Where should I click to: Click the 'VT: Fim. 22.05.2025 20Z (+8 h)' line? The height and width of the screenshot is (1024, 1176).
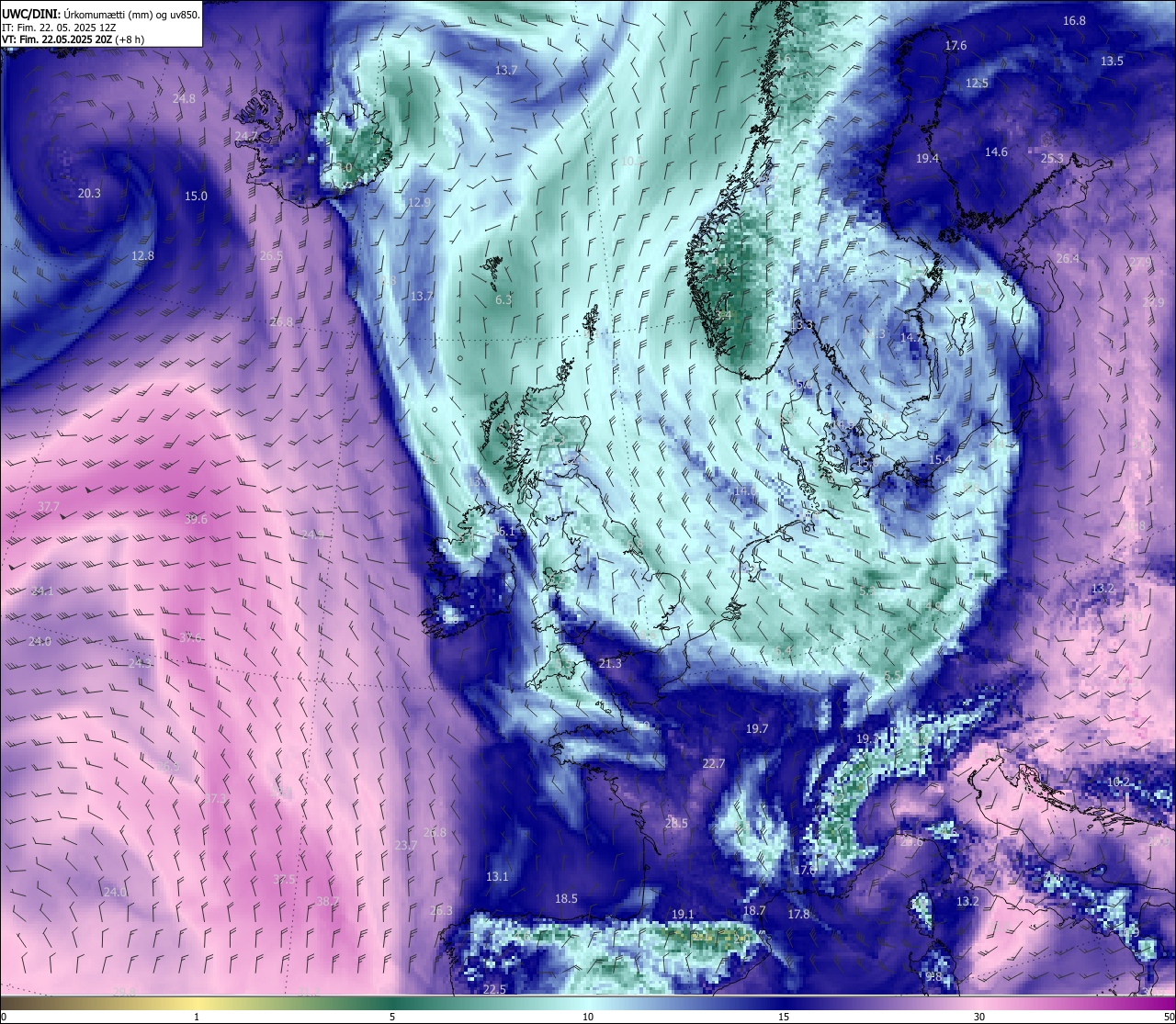pyautogui.click(x=73, y=39)
